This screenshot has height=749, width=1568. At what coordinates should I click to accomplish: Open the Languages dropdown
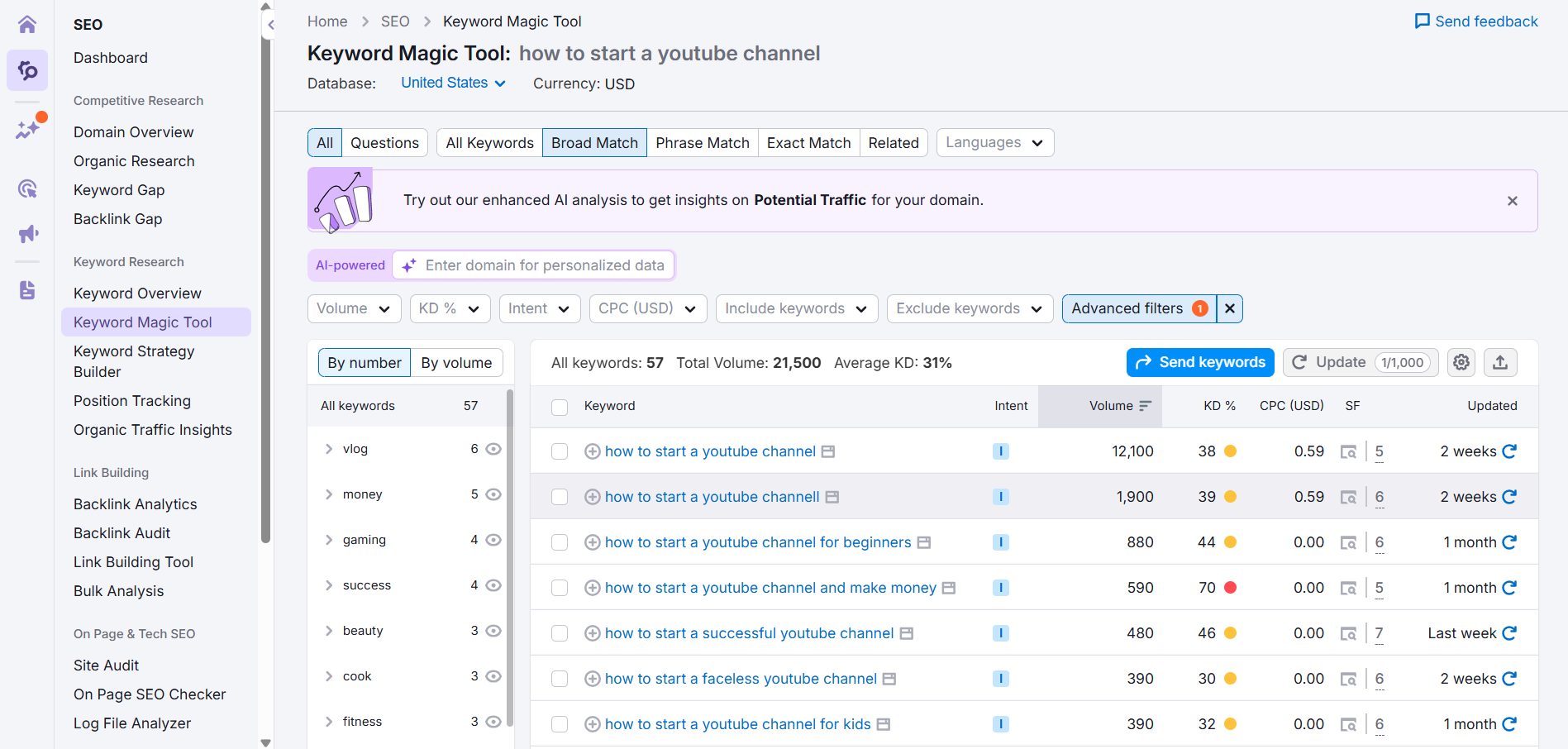994,142
